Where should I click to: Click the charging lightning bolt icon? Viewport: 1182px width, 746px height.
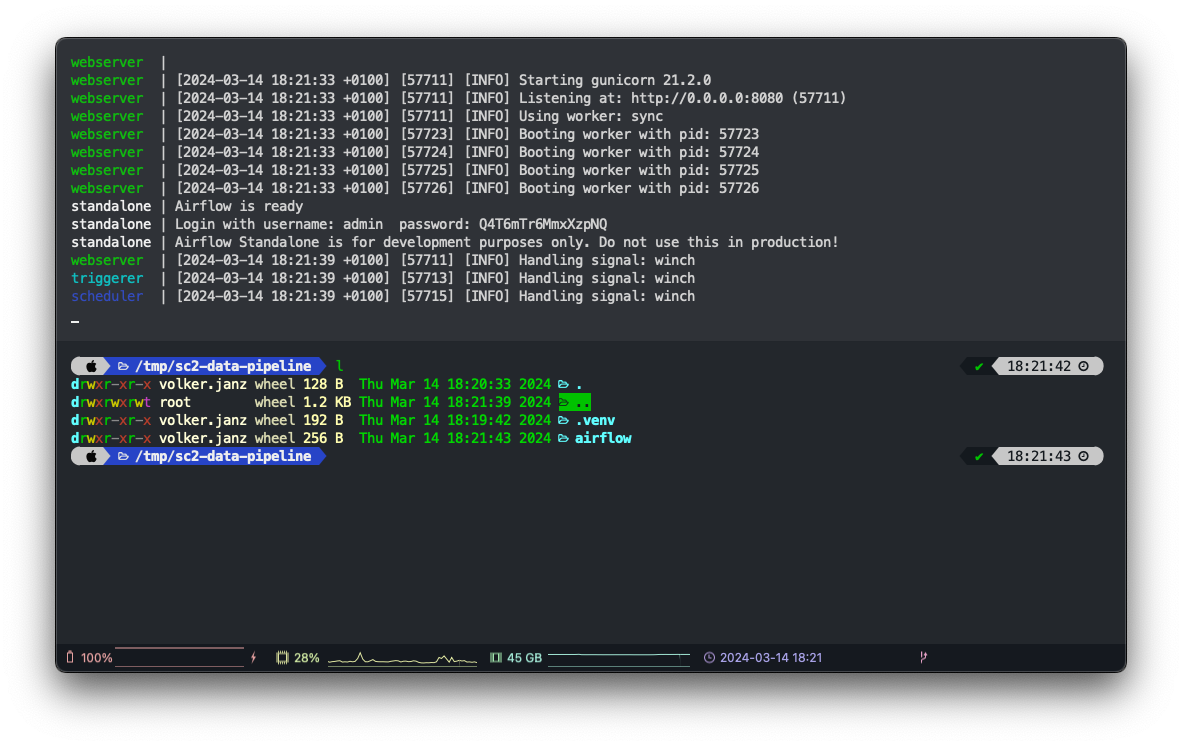pos(253,658)
